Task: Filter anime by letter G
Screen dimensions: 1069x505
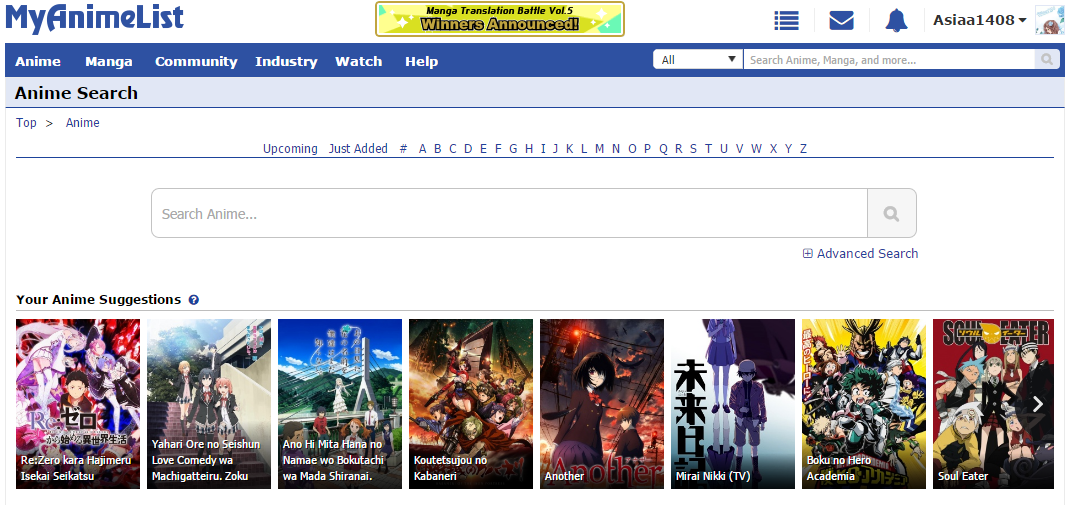Action: (x=513, y=149)
